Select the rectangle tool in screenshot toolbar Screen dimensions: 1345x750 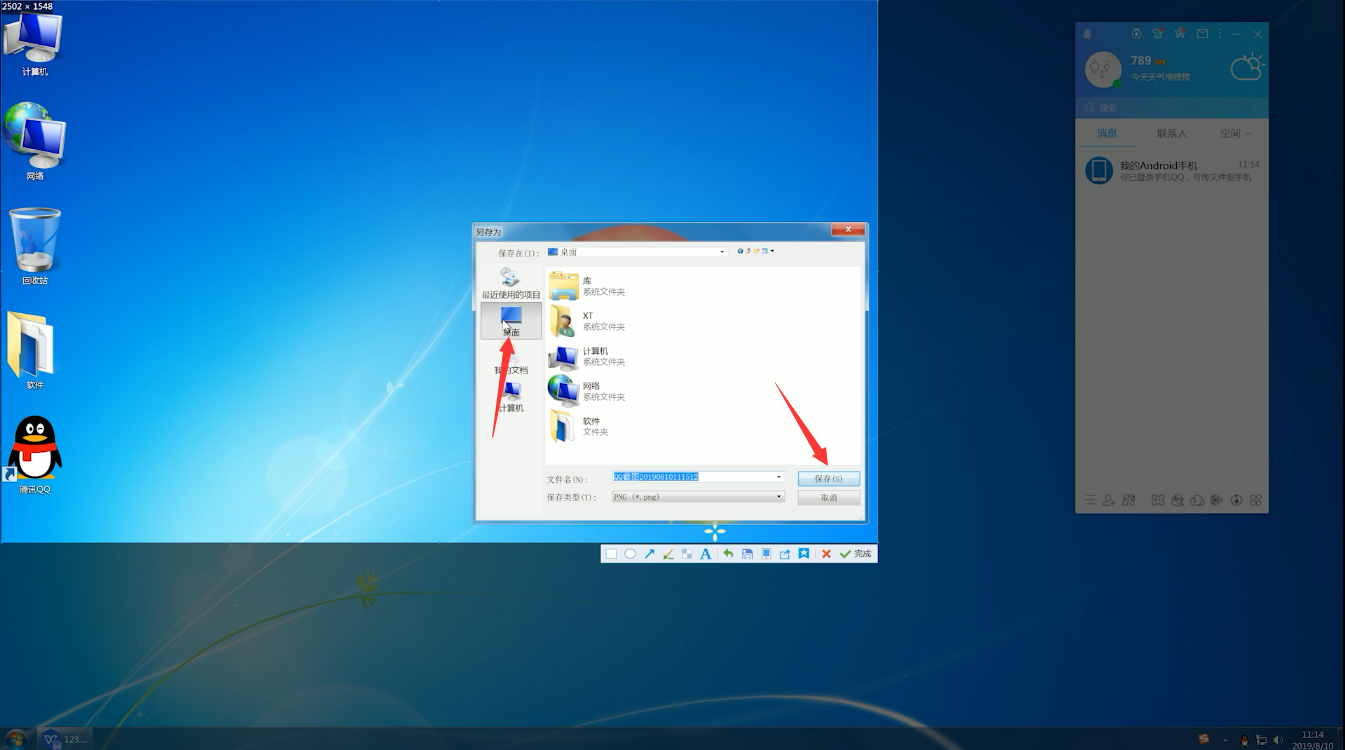[611, 554]
